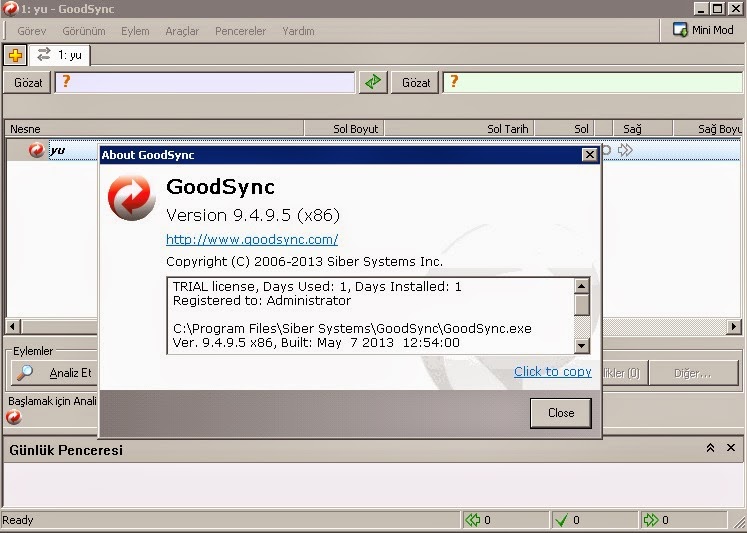Click the Diğer... button
The width and height of the screenshot is (747, 533).
693,373
